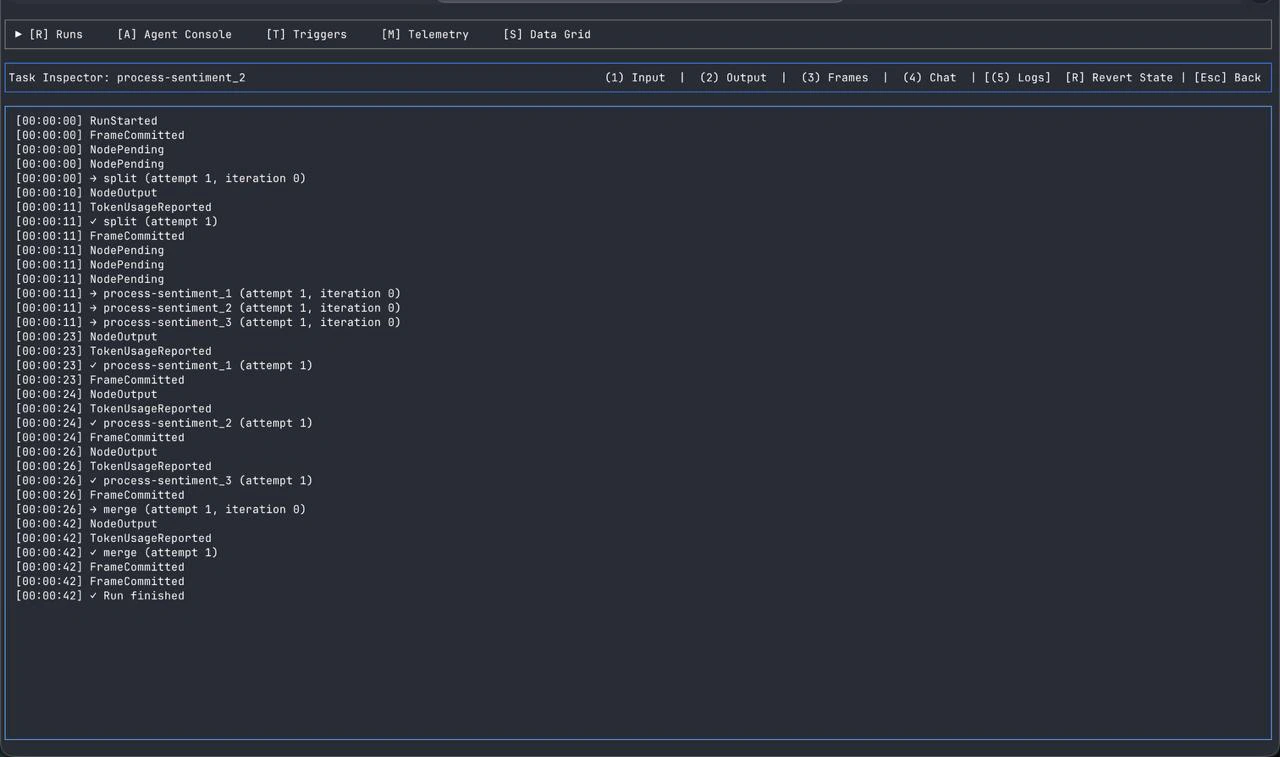Click the completed split (attempt 1) line
The width and height of the screenshot is (1280, 757).
tap(116, 221)
